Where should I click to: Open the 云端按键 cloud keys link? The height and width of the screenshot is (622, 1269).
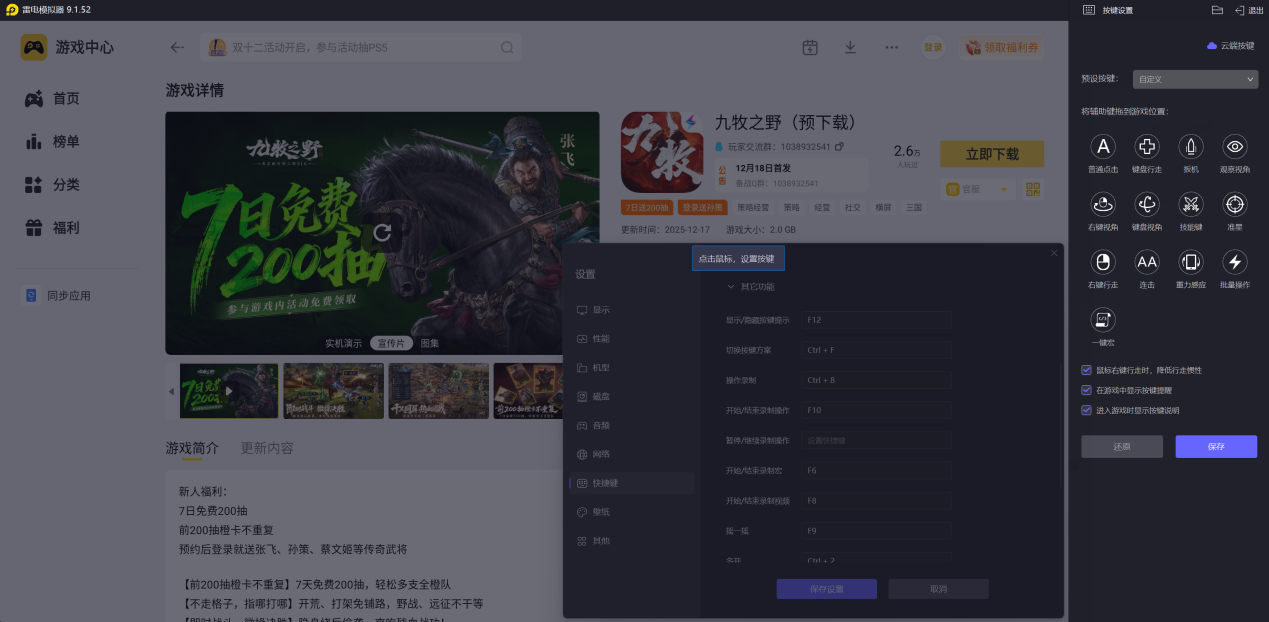(x=1230, y=46)
